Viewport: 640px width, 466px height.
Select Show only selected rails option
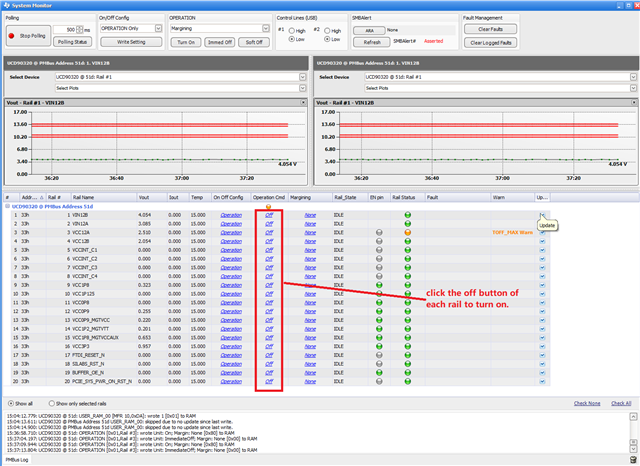[x=51, y=403]
